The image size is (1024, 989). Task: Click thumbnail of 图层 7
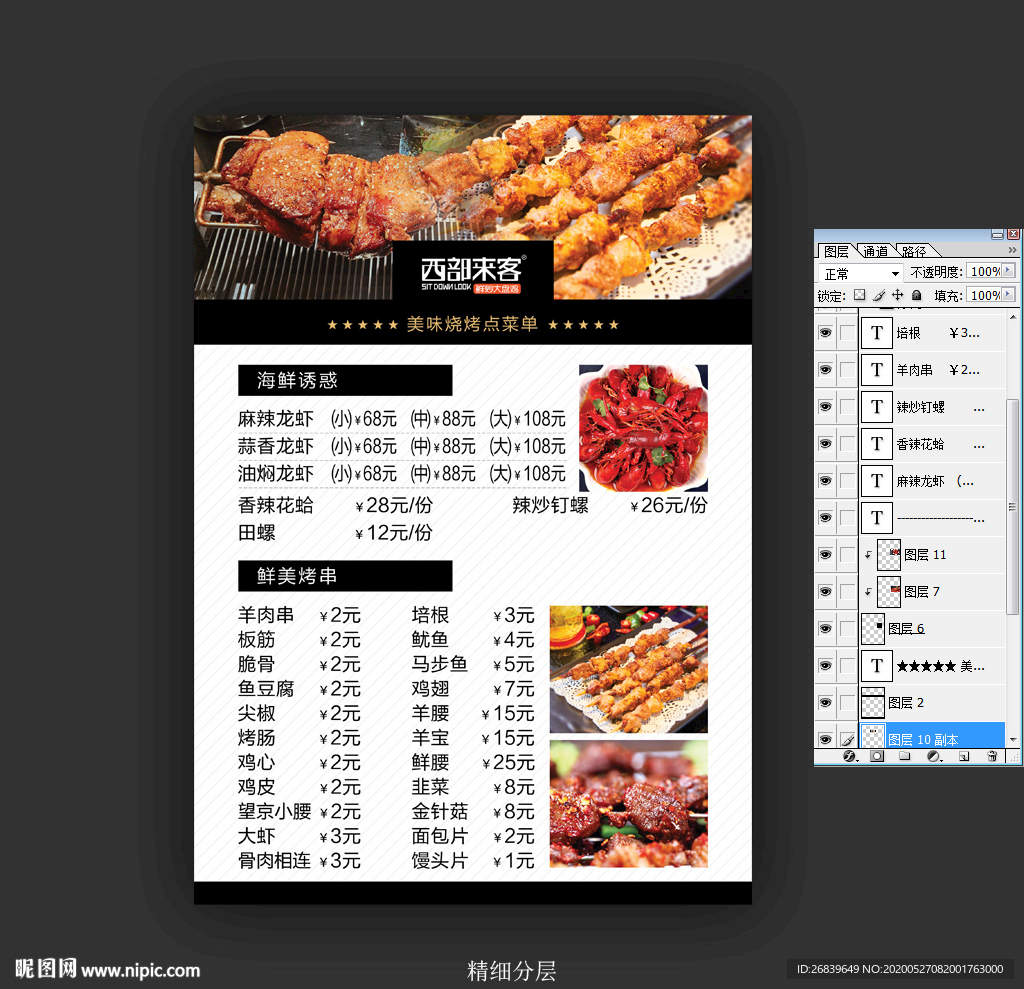coord(889,592)
